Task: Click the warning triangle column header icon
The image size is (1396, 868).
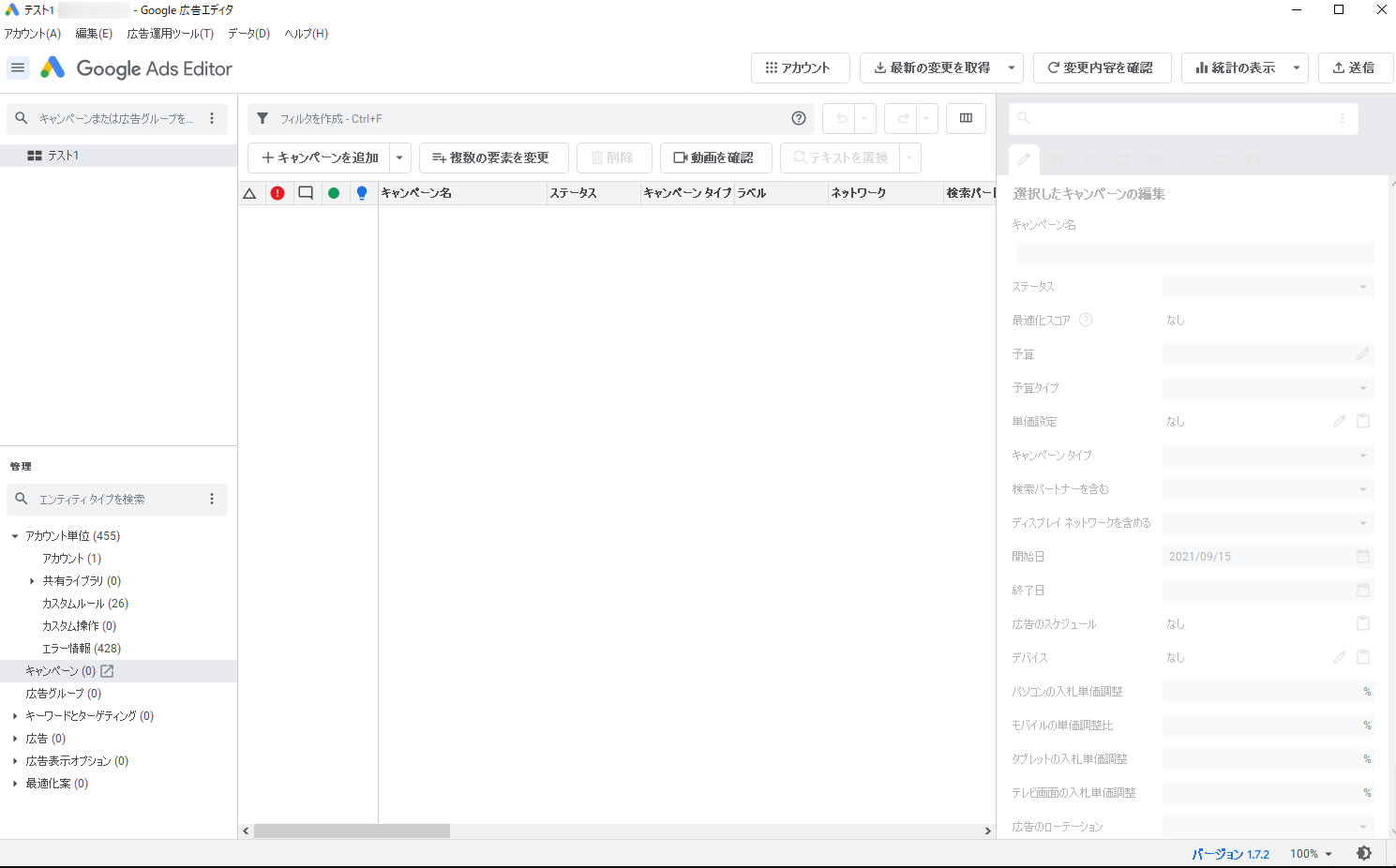Action: pyautogui.click(x=249, y=193)
